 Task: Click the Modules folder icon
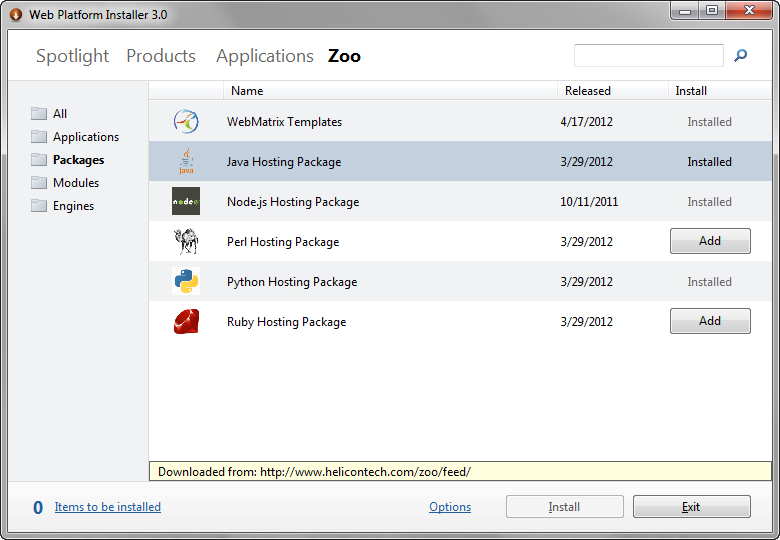(x=39, y=182)
